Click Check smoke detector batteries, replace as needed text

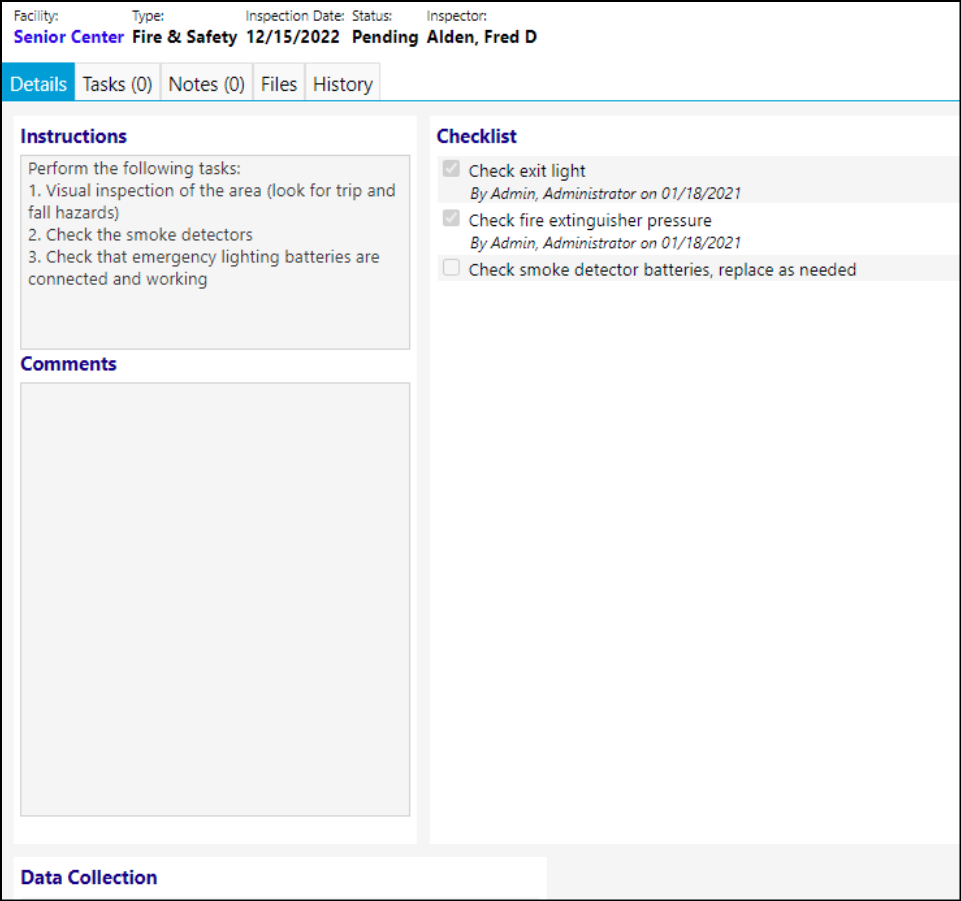[x=663, y=270]
